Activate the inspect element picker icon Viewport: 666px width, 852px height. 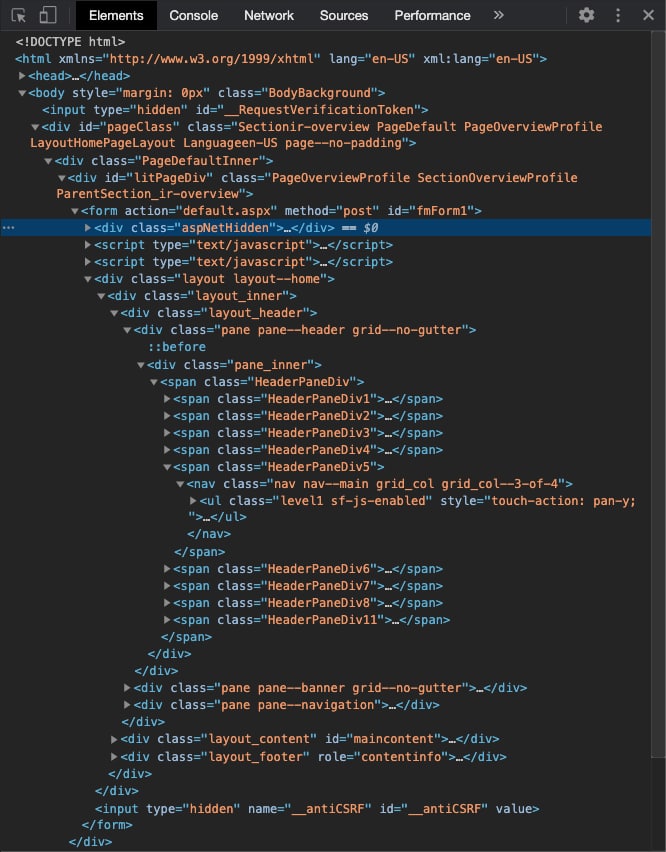click(18, 15)
